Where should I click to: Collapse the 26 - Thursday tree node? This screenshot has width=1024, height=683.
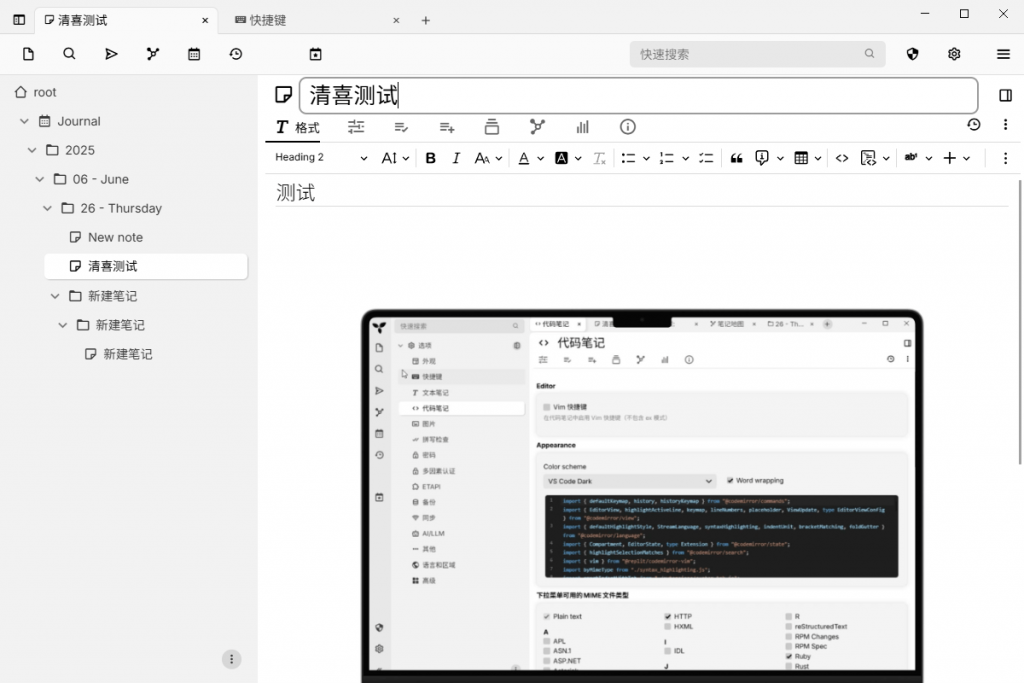[48, 208]
